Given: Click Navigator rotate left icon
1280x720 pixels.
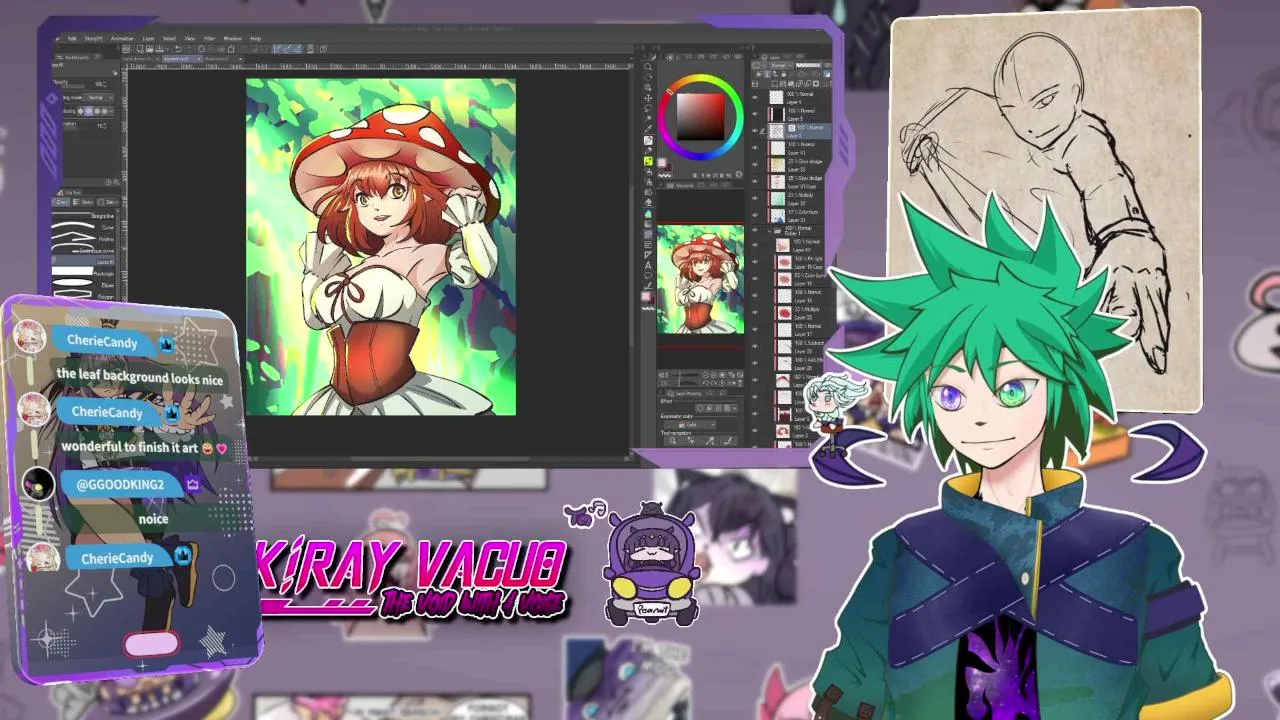Looking at the screenshot, I should (x=705, y=383).
